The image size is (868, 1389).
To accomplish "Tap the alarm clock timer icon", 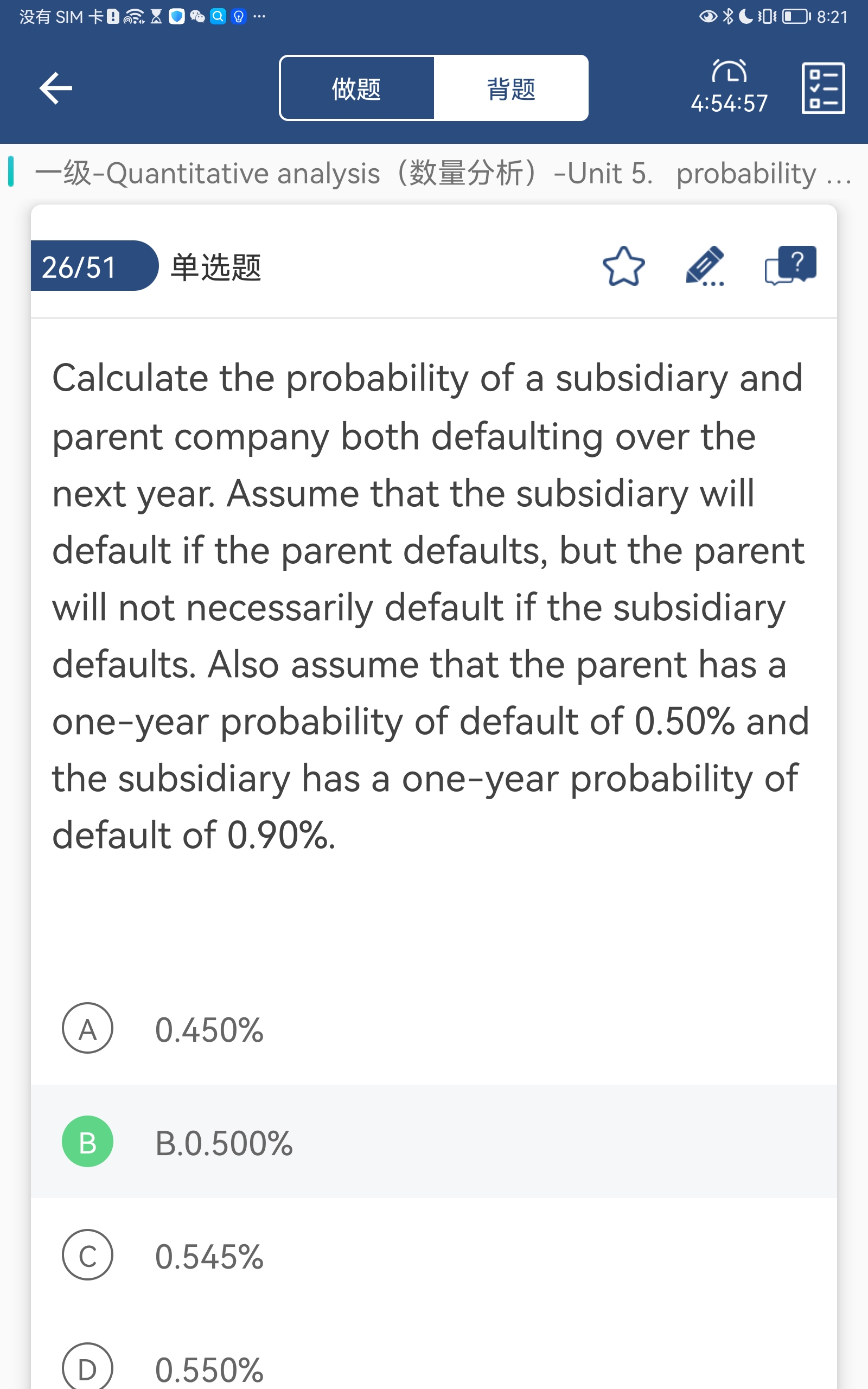I will point(729,72).
